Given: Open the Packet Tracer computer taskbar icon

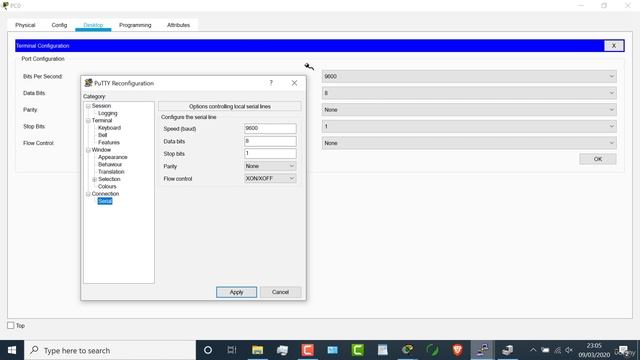Looking at the screenshot, I should pos(507,350).
